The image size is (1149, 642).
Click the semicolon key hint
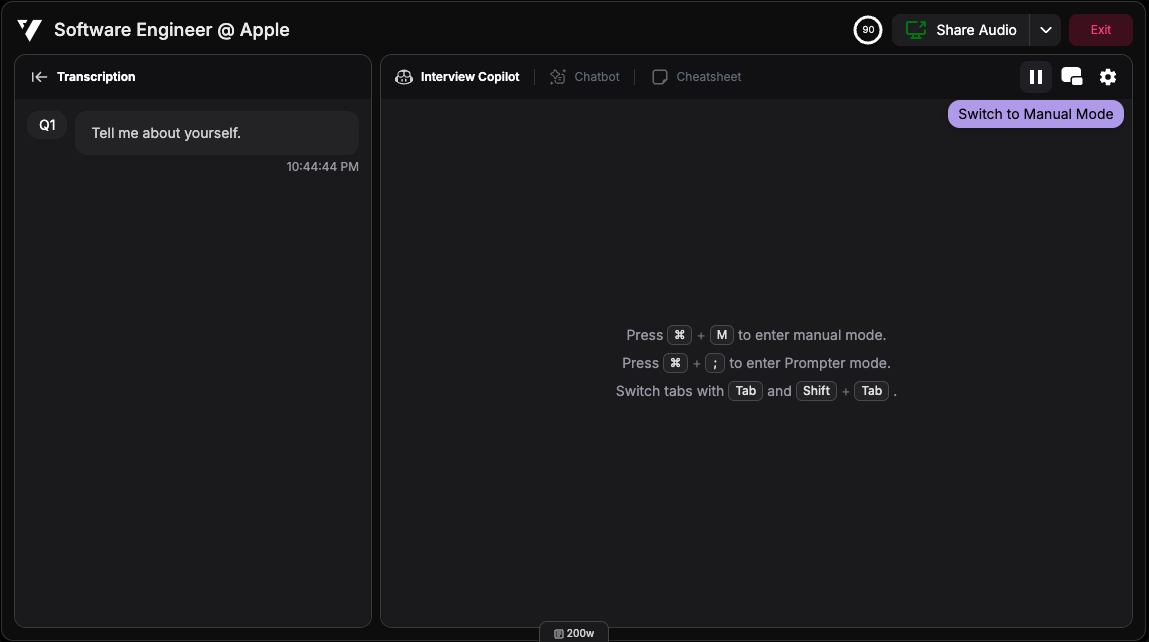[x=714, y=364]
